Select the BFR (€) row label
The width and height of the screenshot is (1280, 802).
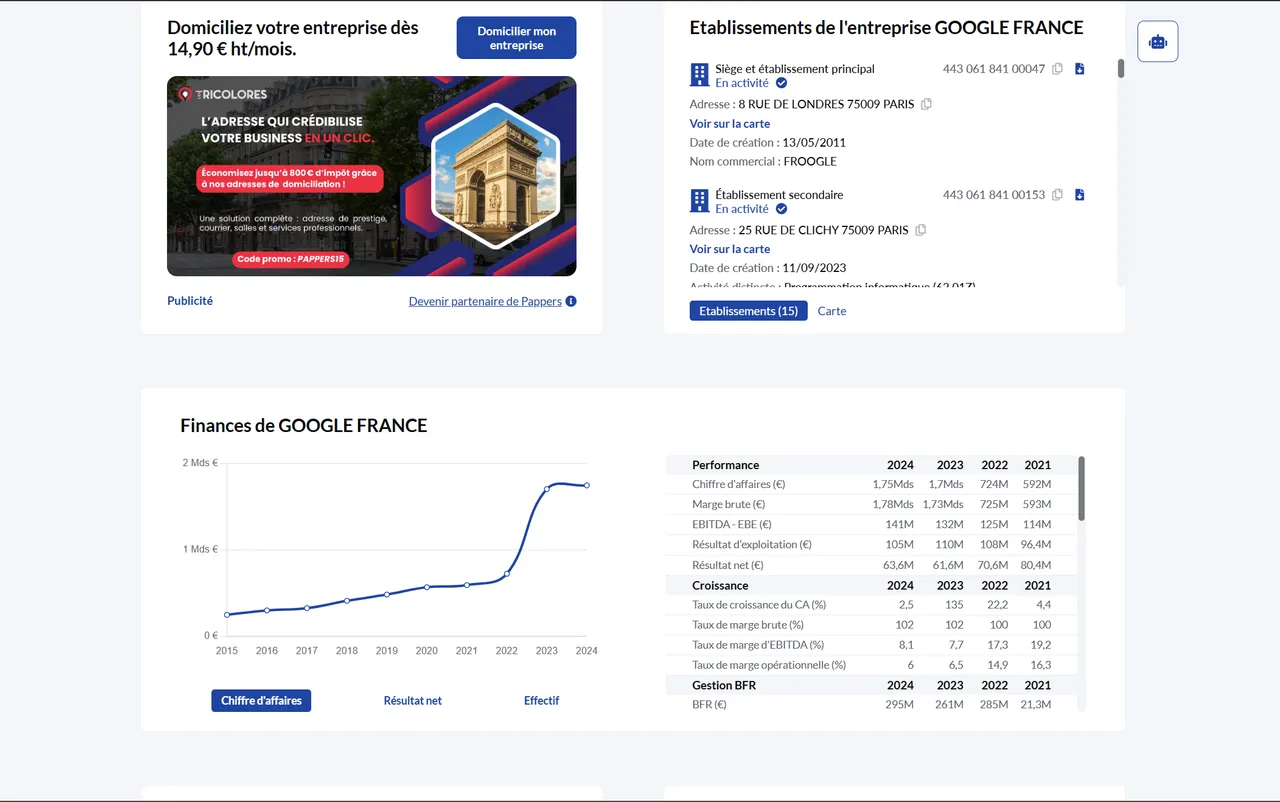tap(709, 705)
